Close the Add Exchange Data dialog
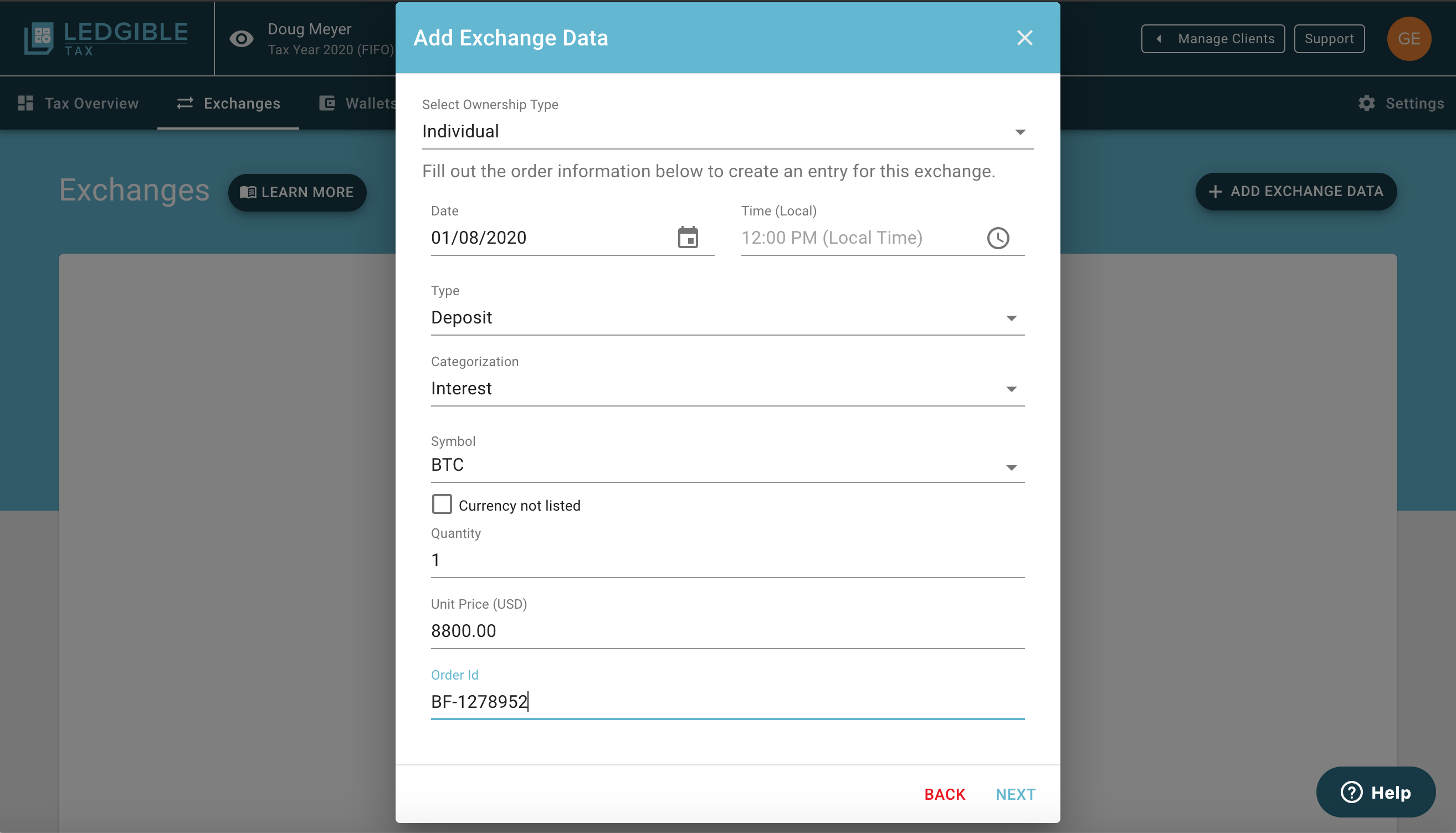 coord(1024,38)
